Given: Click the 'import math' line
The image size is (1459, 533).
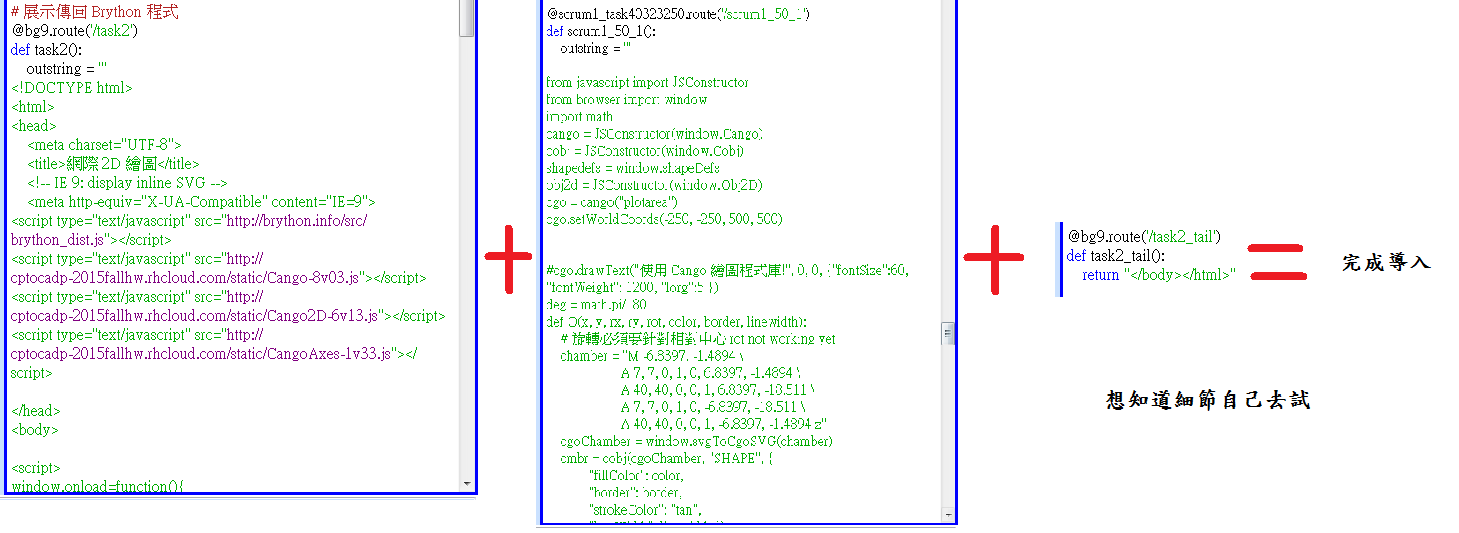Looking at the screenshot, I should [579, 117].
